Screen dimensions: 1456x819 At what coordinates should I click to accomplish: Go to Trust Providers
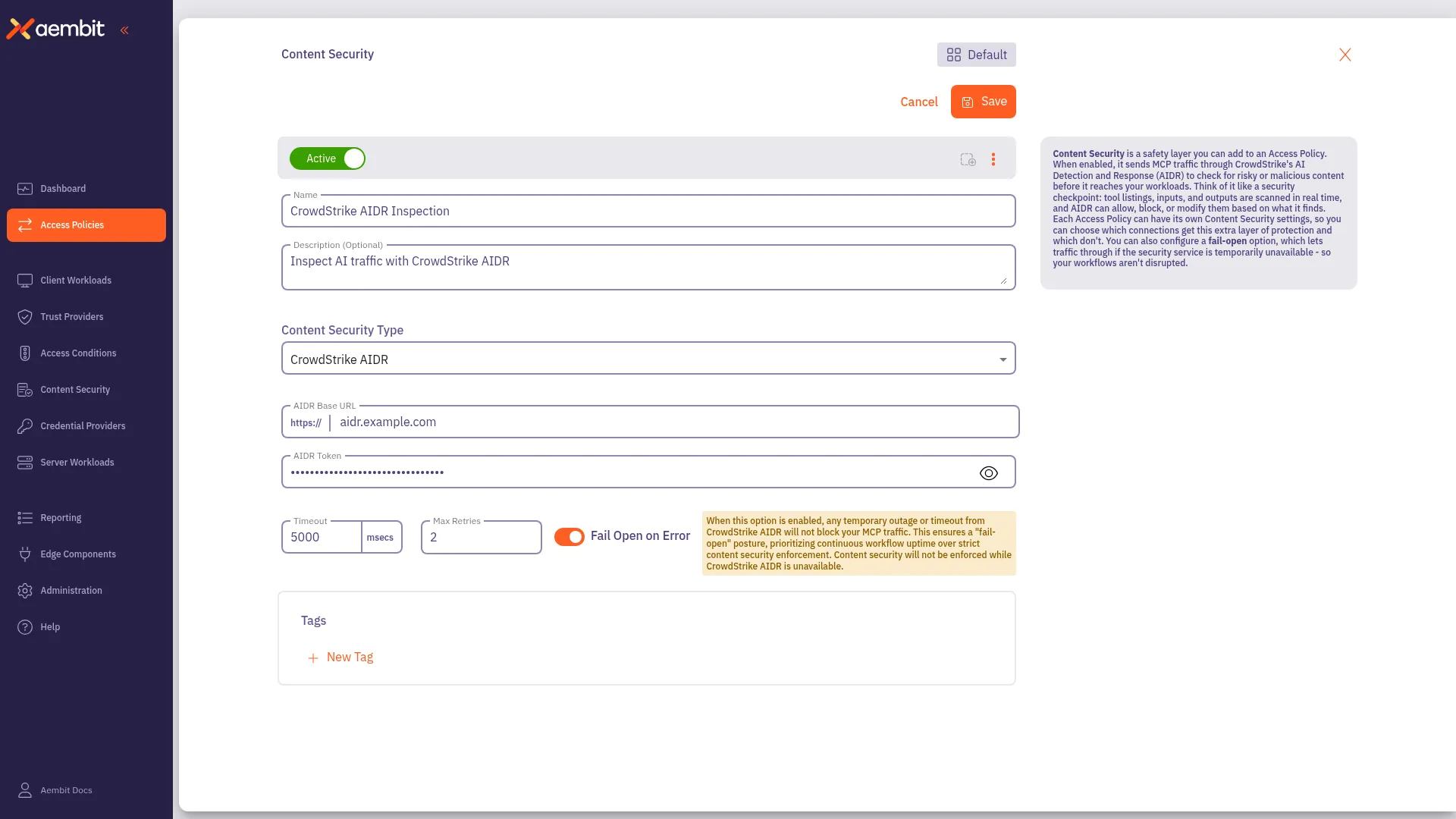tap(86, 317)
